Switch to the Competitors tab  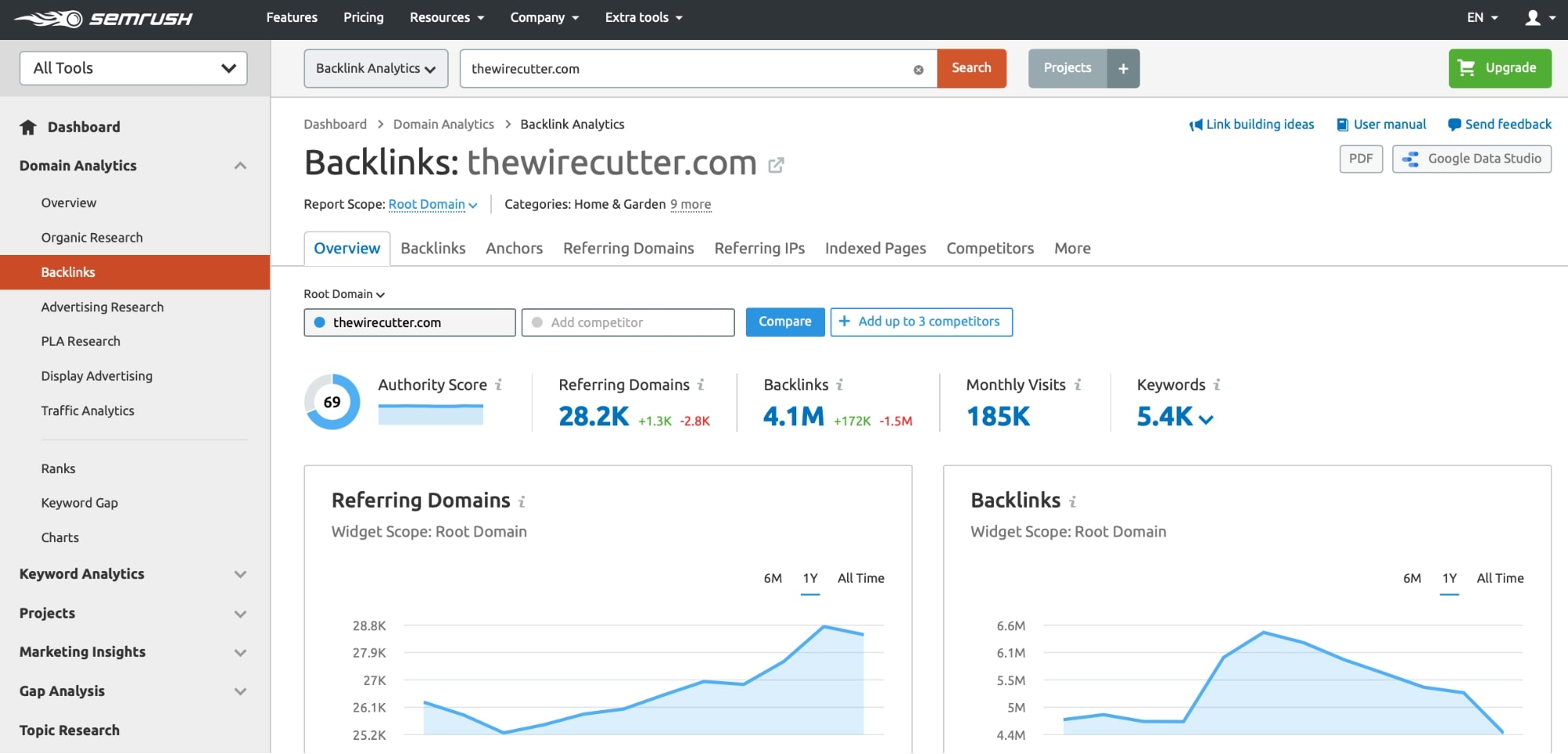pos(990,249)
